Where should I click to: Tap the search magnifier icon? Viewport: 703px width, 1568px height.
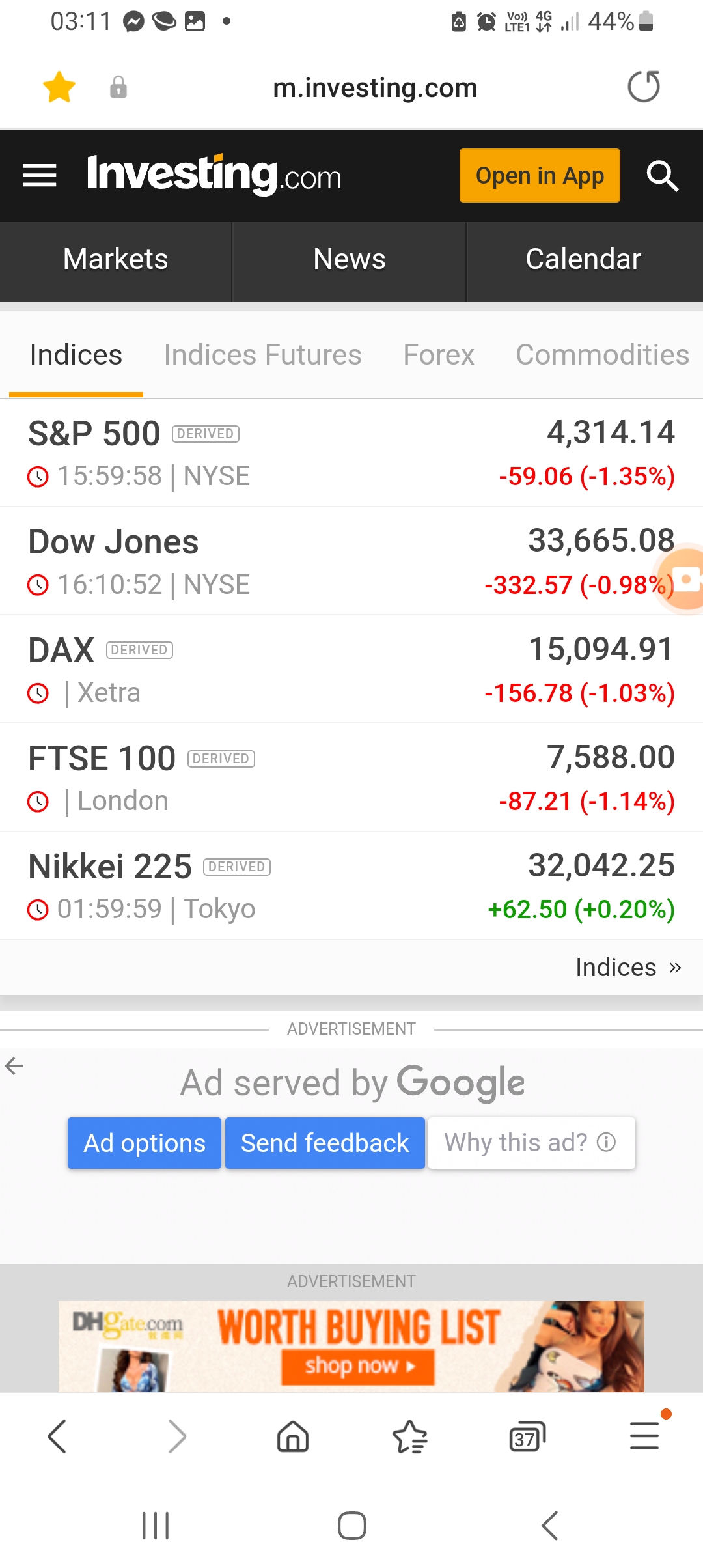pyautogui.click(x=663, y=176)
